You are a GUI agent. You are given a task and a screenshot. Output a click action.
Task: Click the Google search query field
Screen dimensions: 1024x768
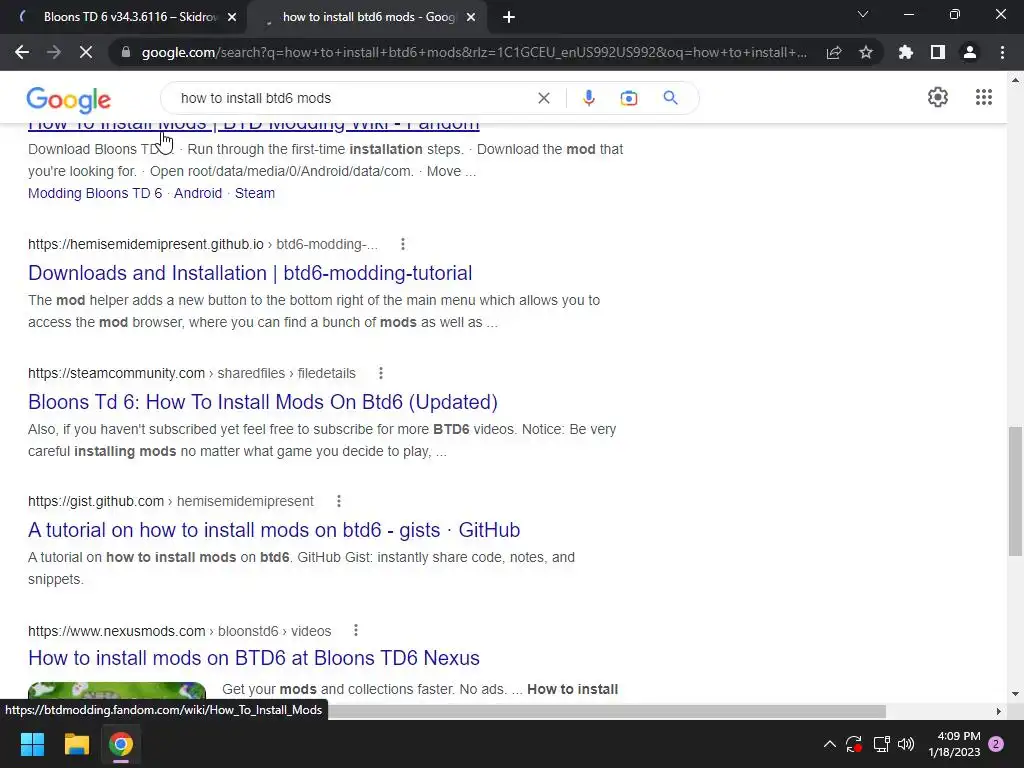[x=353, y=98]
